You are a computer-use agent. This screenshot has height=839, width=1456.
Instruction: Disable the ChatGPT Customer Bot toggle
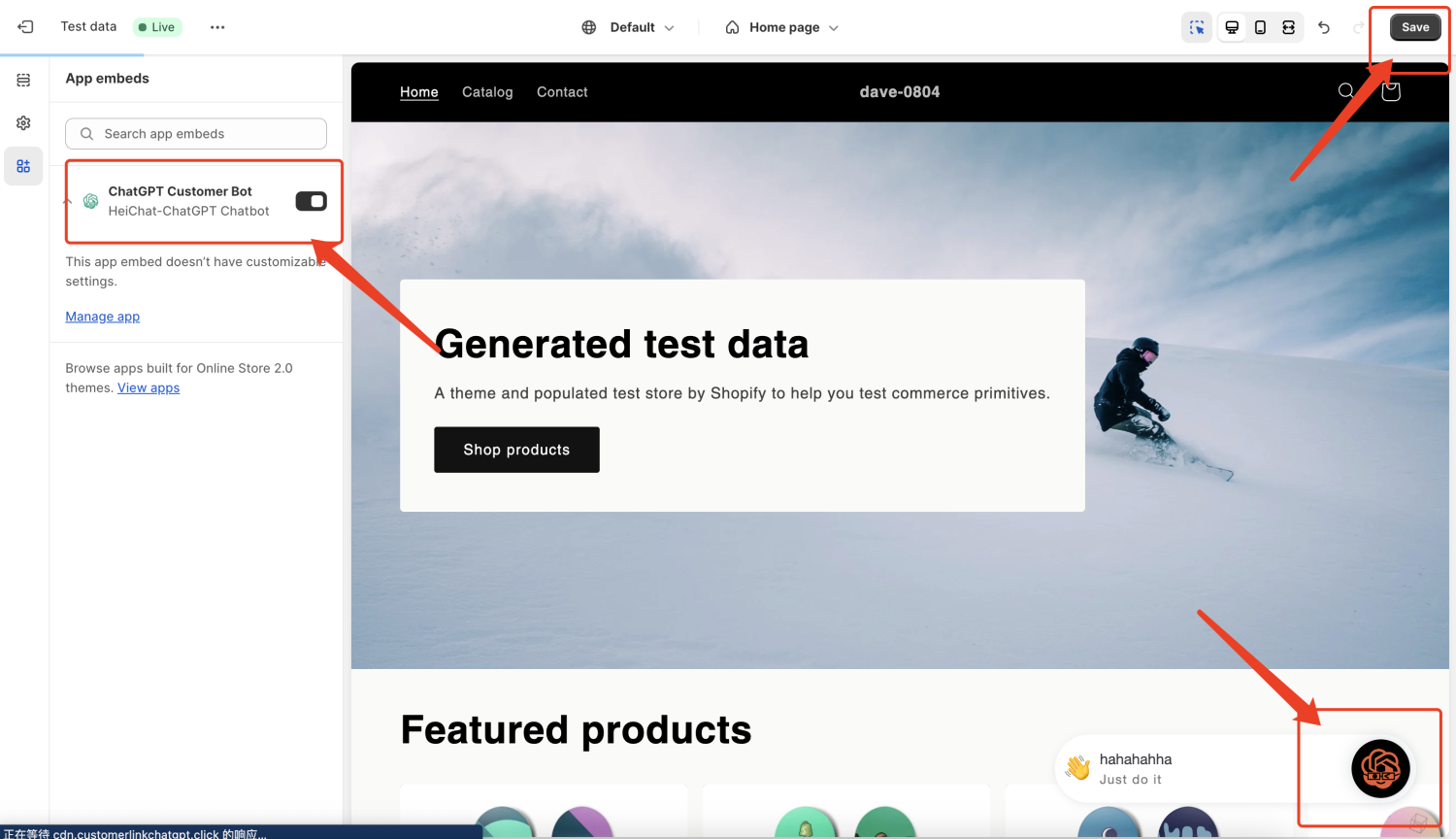click(x=311, y=201)
